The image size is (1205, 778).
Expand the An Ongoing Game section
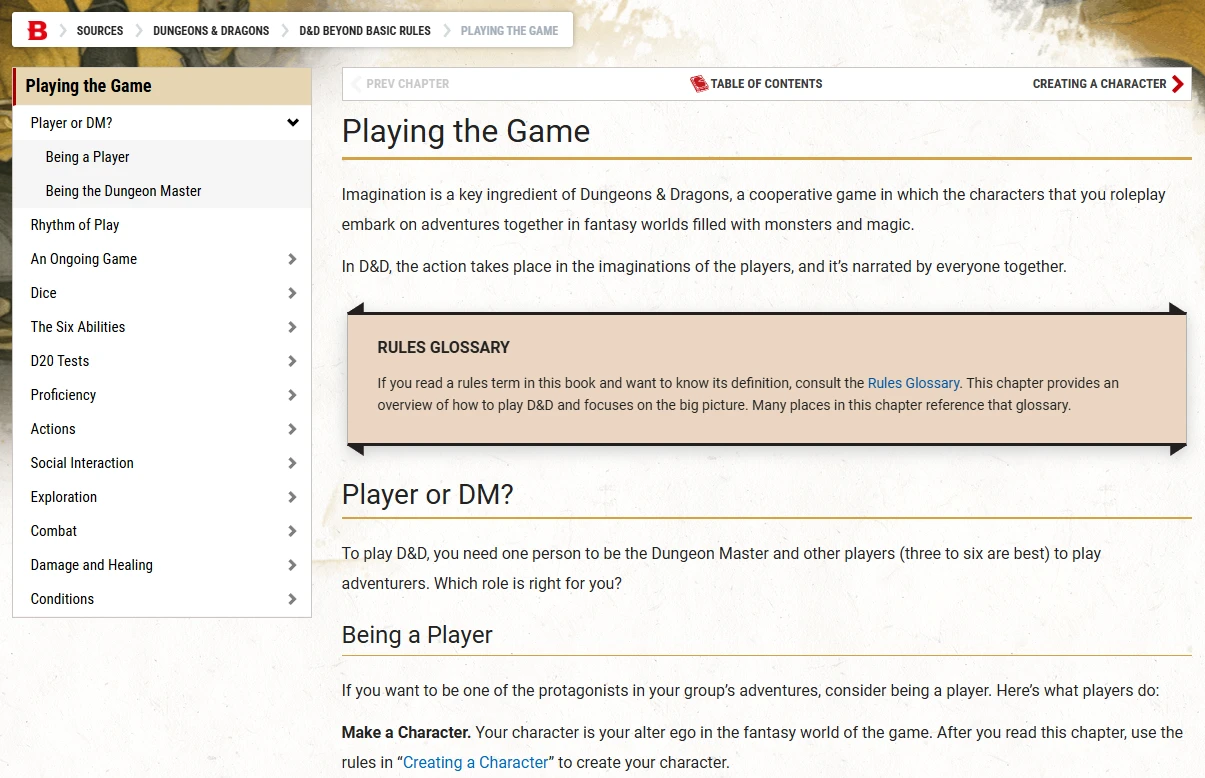pyautogui.click(x=292, y=259)
